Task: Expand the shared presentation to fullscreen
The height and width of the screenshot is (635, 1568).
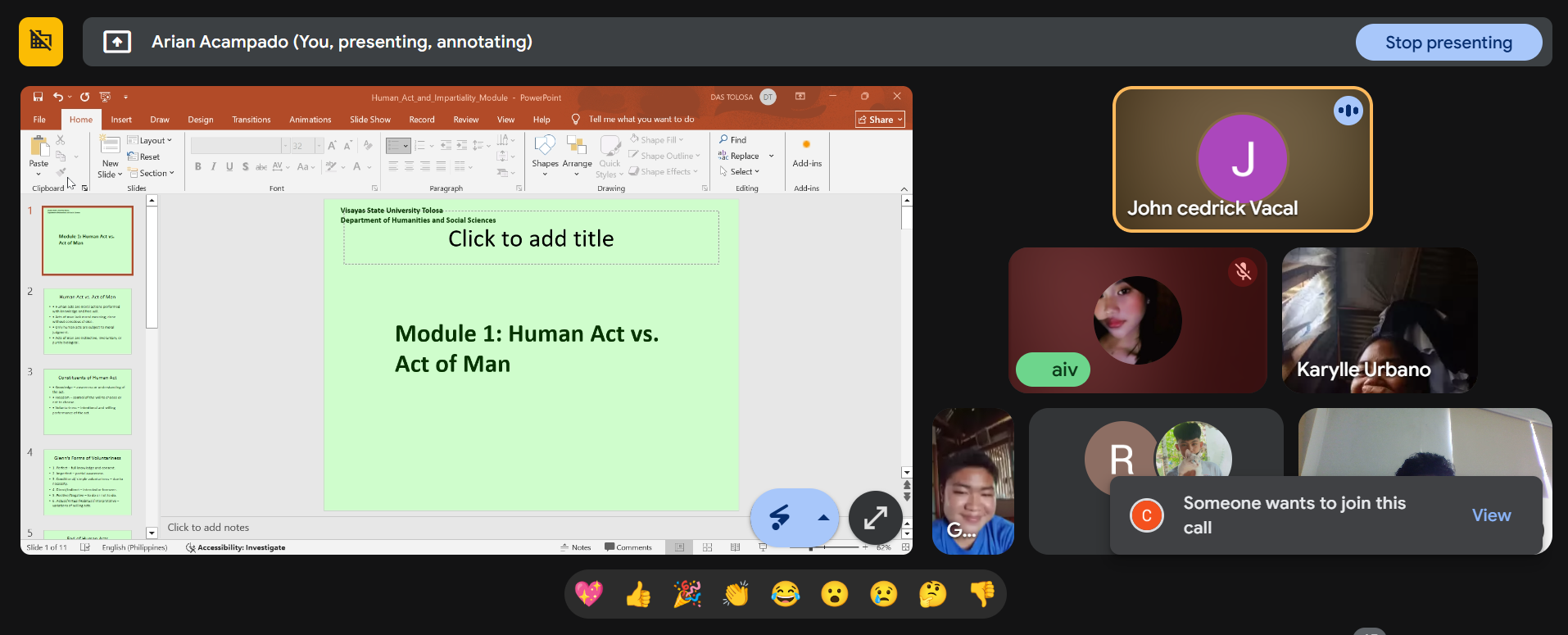Action: (875, 517)
